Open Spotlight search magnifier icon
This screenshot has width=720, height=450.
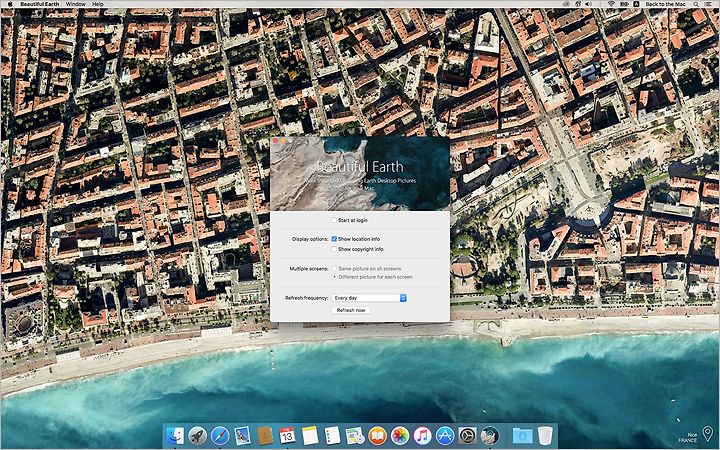[696, 4]
